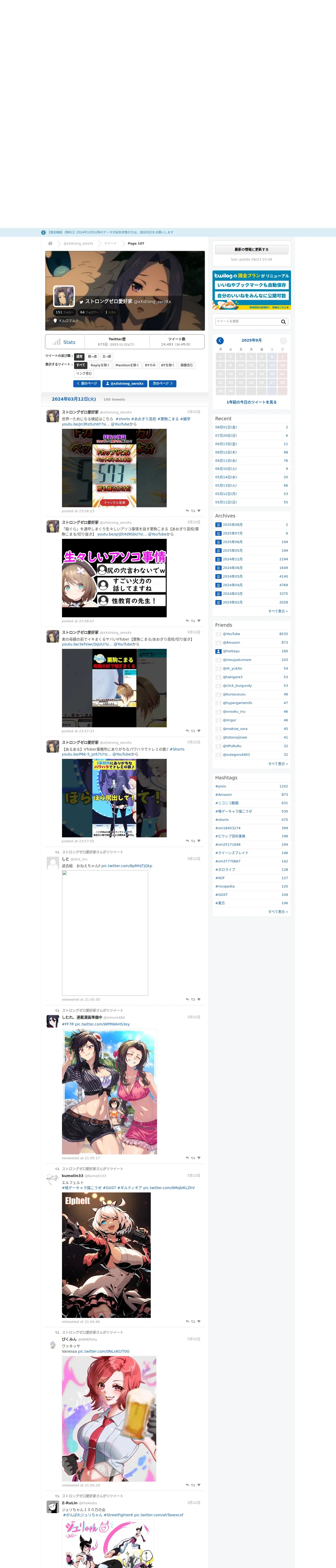Open 151 フォロー count
Screen dimensions: 336x1568
(64, 312)
